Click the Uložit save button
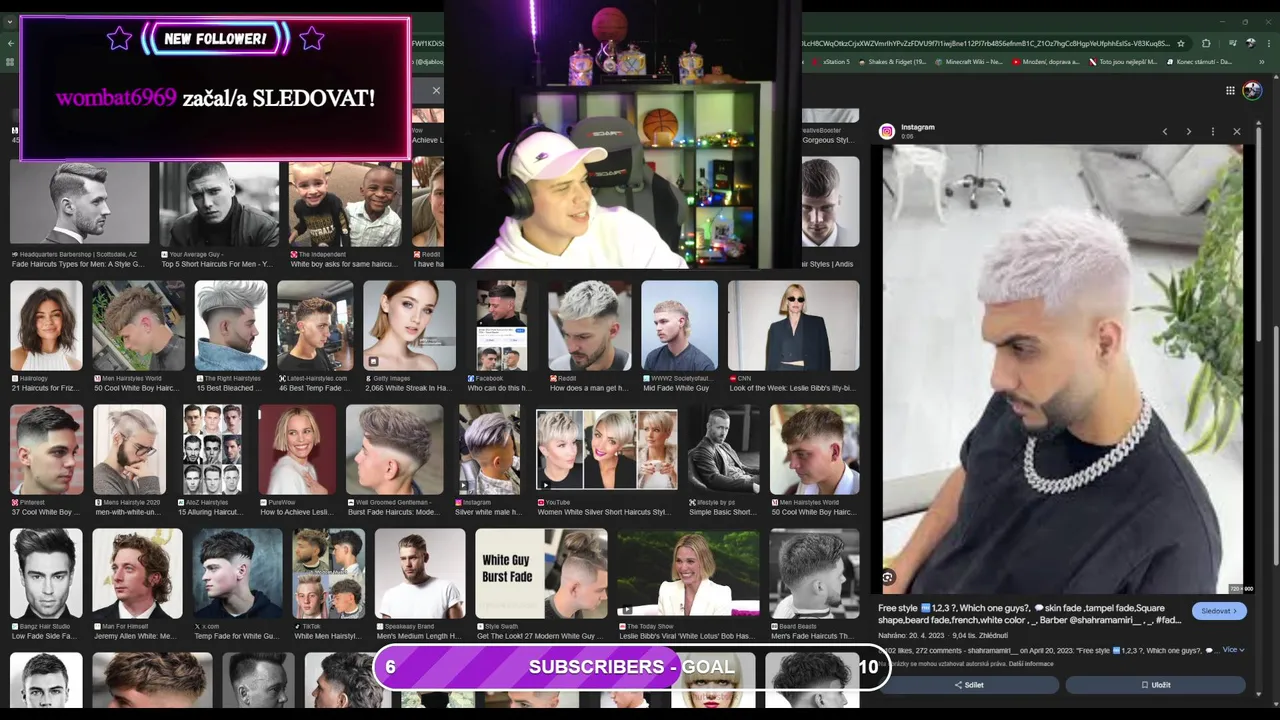This screenshot has width=1280, height=720. [1155, 685]
